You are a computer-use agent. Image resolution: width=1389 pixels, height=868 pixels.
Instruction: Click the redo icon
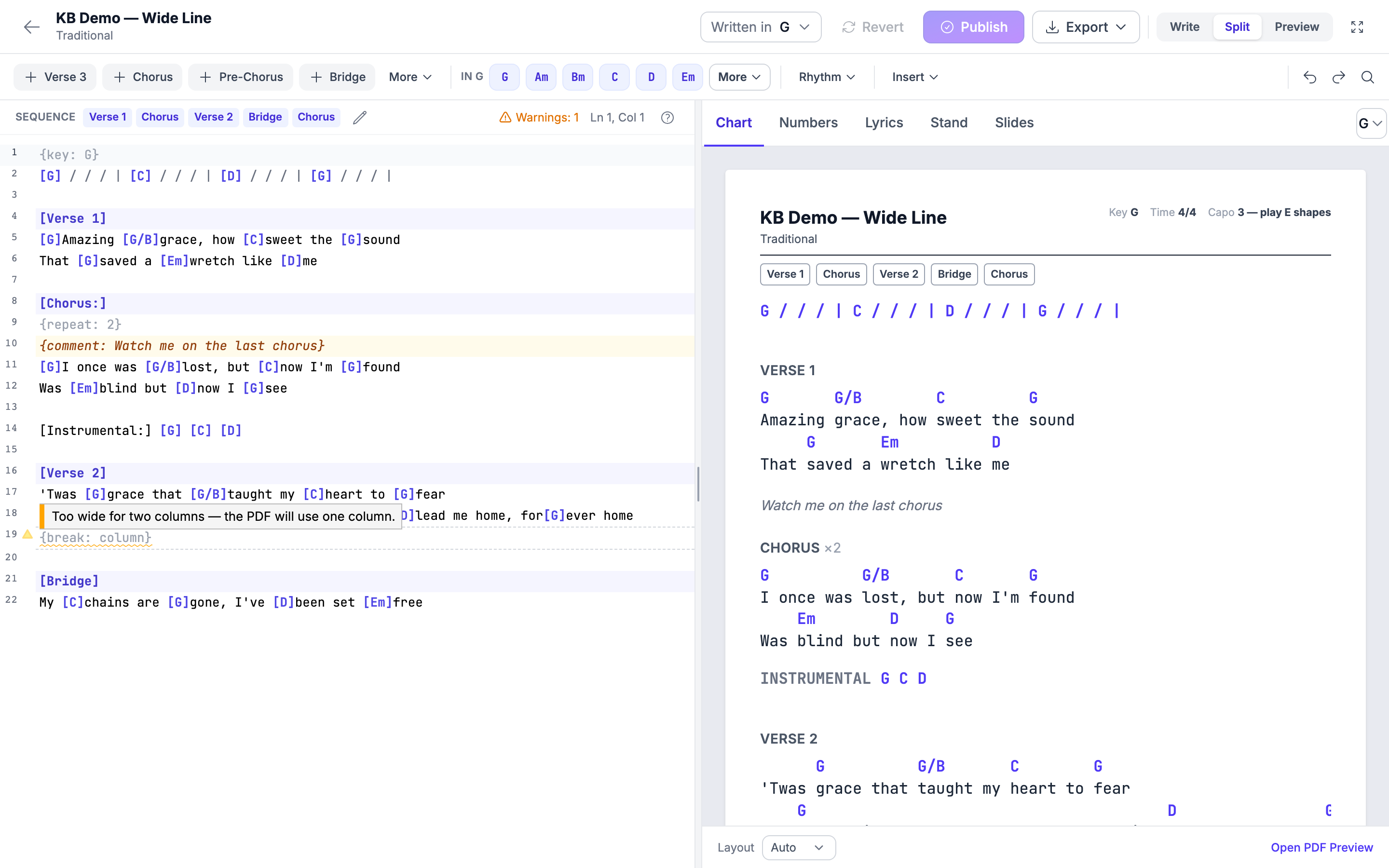[x=1338, y=77]
